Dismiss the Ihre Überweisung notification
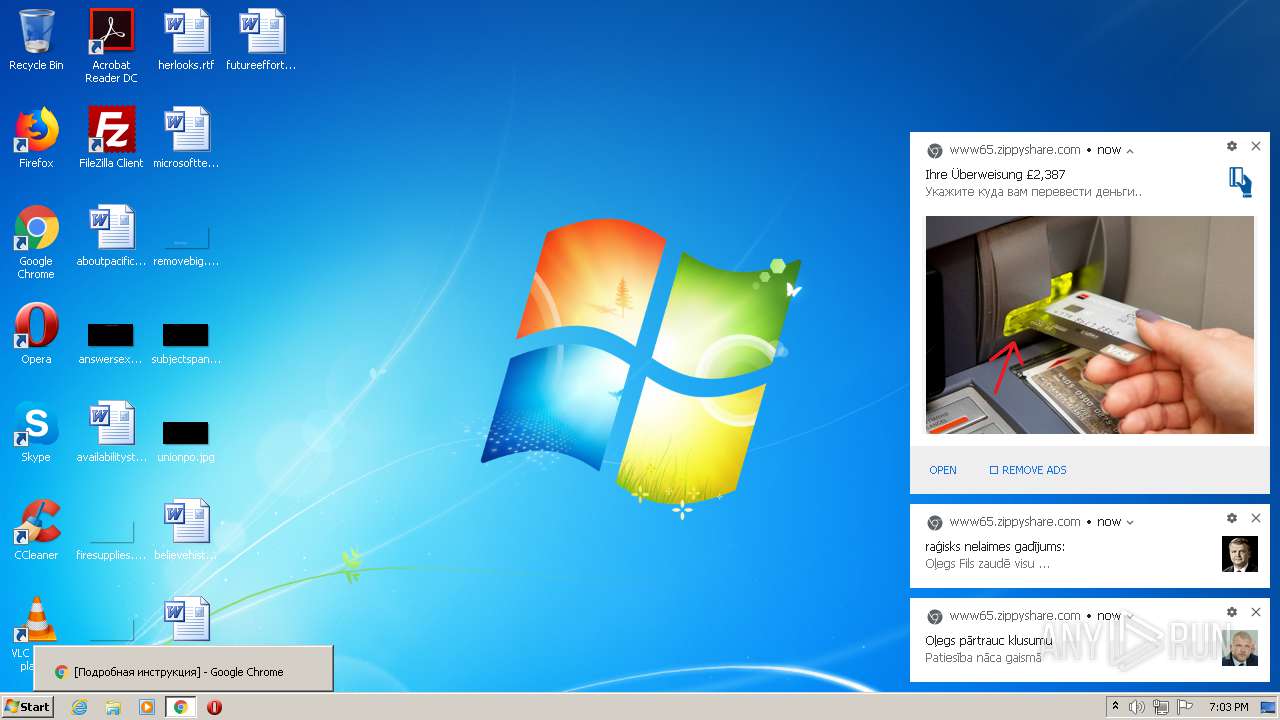The width and height of the screenshot is (1280, 720). (1256, 146)
